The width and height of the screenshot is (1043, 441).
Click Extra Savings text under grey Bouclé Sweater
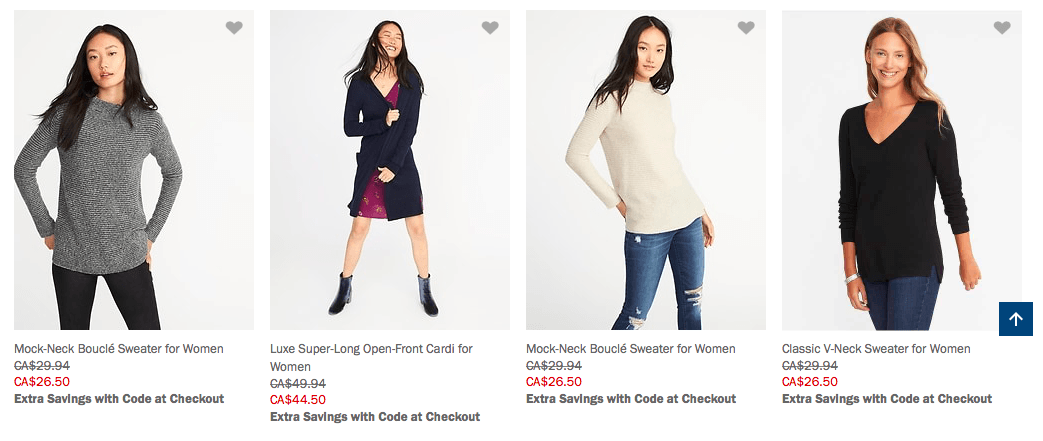[x=119, y=399]
